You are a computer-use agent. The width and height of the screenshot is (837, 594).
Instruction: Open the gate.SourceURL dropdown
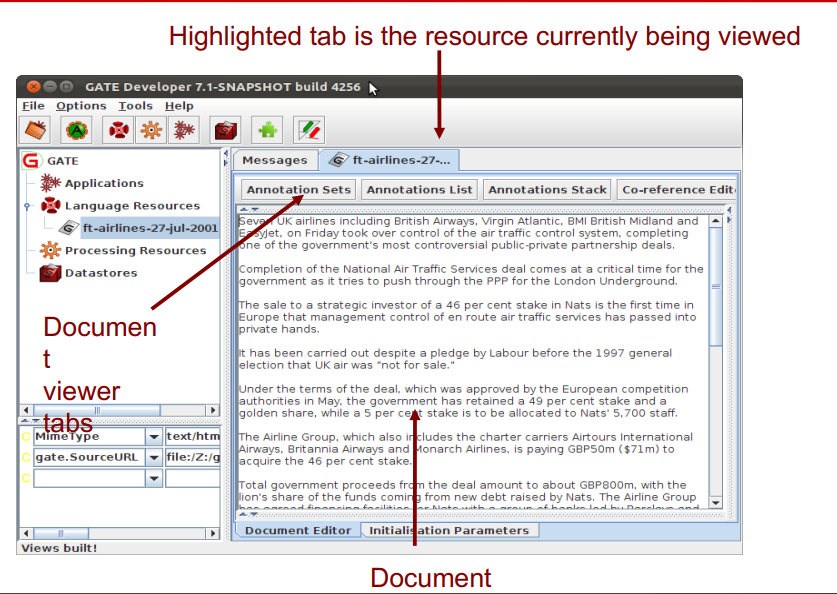(153, 458)
